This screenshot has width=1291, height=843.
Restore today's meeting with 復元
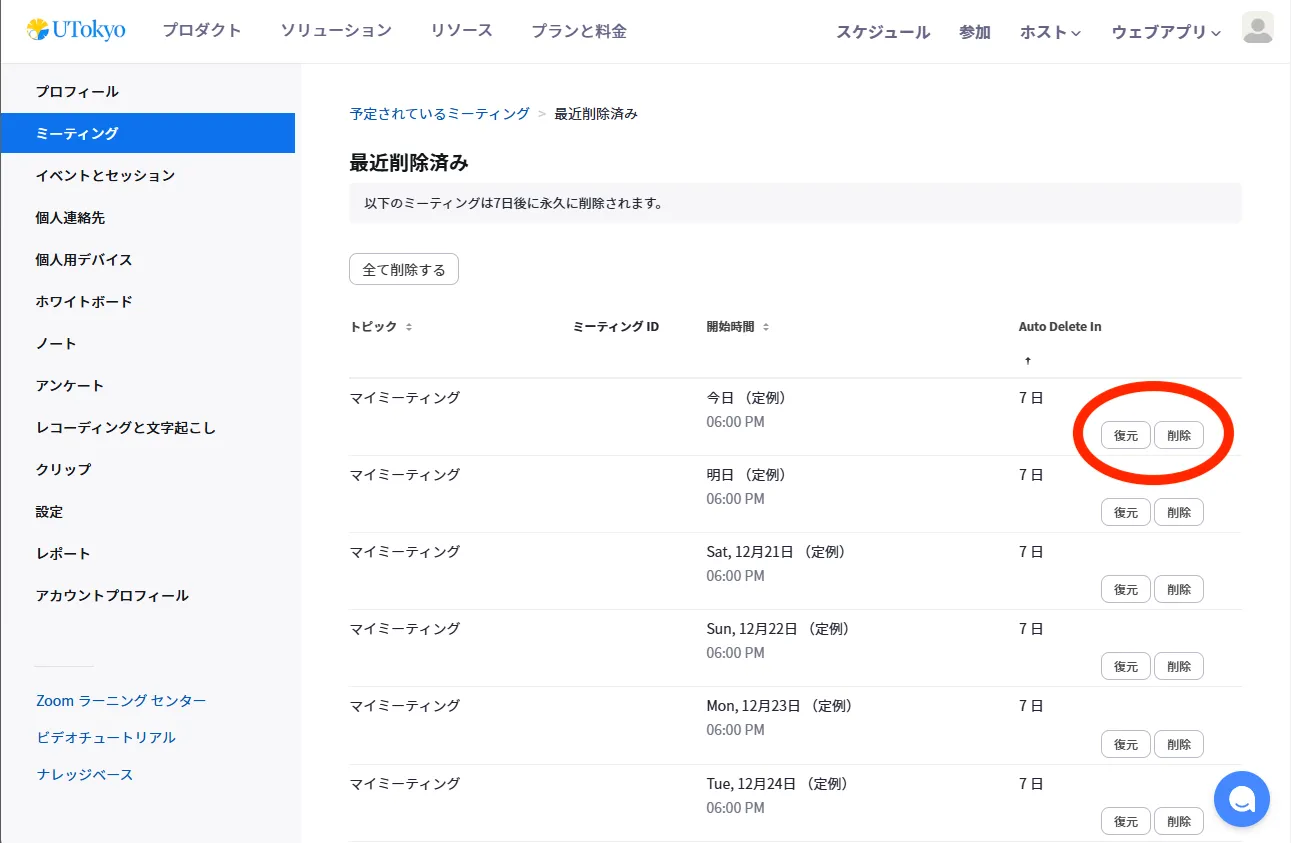(1126, 435)
